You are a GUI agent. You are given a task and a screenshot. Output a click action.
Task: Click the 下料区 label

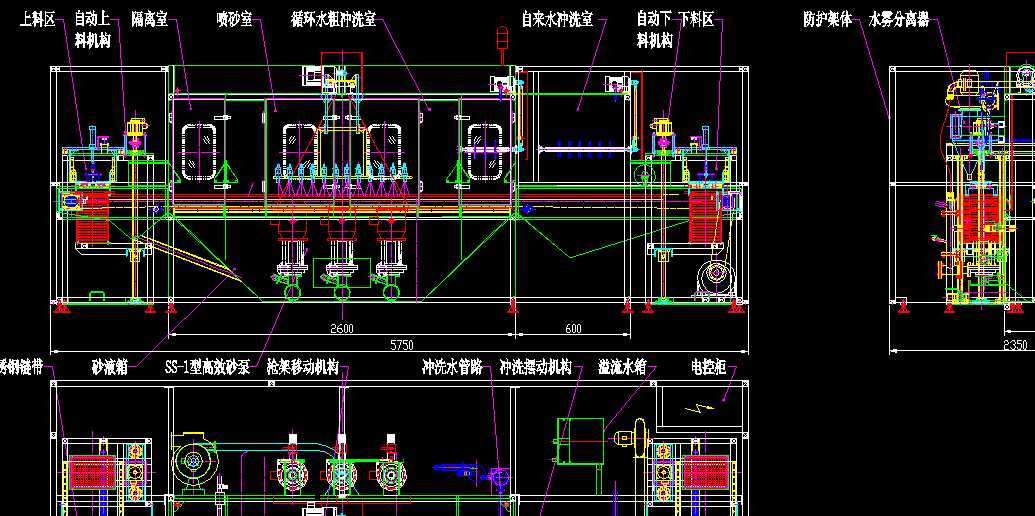[x=697, y=20]
